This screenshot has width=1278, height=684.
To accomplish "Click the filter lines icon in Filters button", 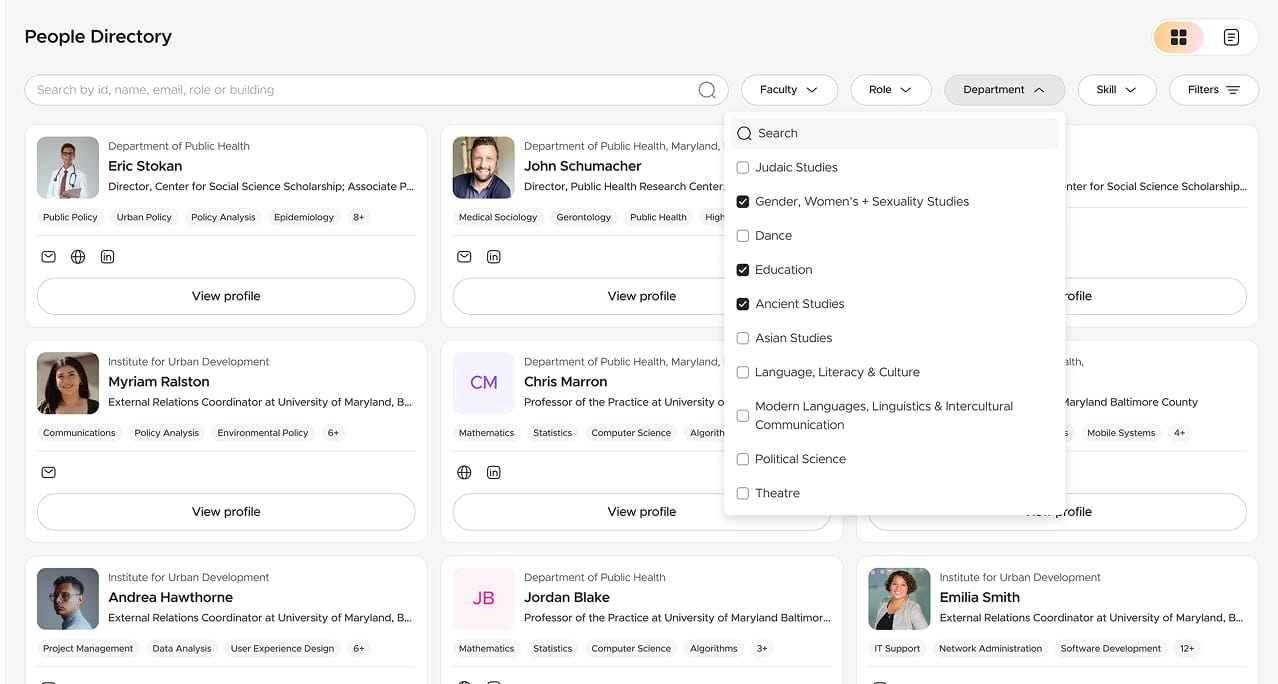I will [1233, 90].
